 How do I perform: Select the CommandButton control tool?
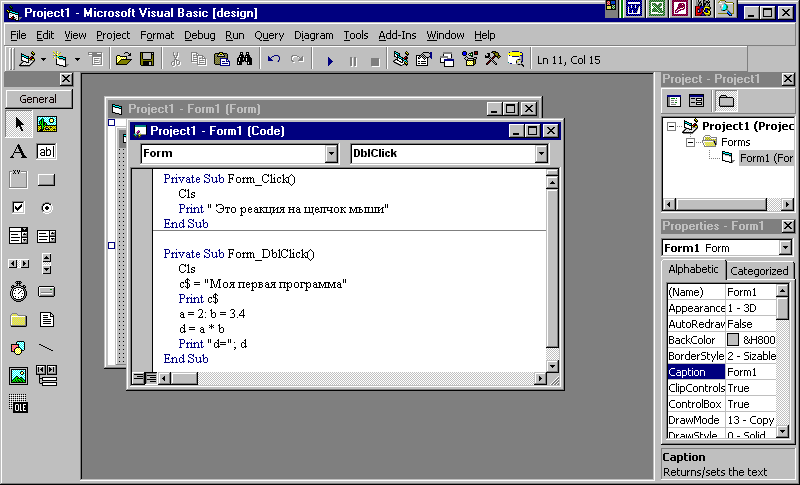(46, 180)
